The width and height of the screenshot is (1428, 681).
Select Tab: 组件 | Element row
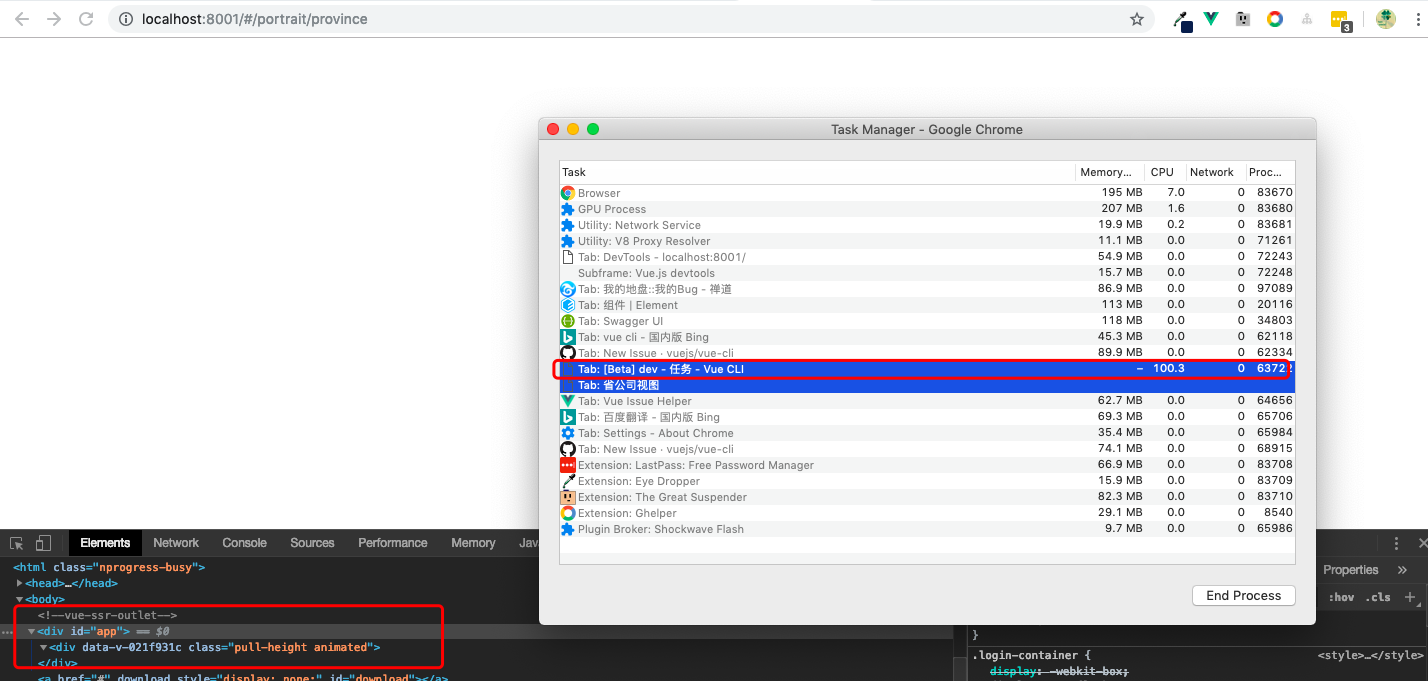(x=927, y=305)
